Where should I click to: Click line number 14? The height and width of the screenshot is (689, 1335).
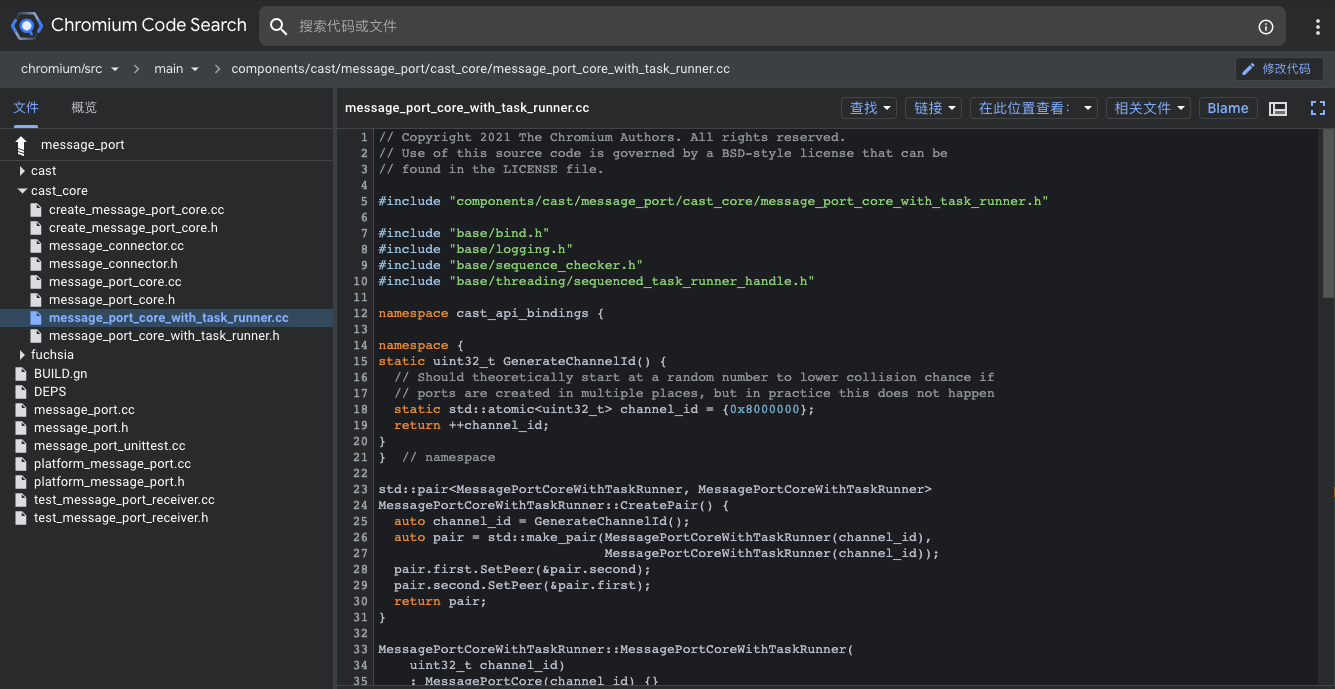[x=360, y=345]
